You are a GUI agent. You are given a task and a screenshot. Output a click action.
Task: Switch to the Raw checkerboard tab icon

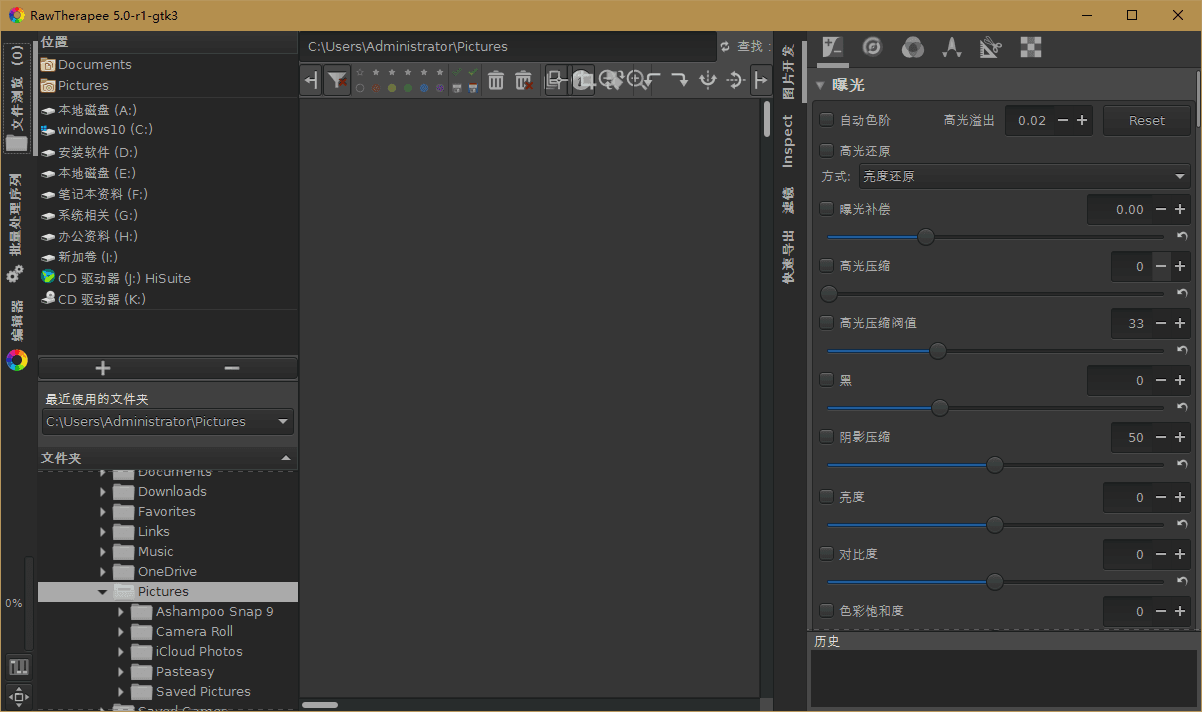(1030, 47)
